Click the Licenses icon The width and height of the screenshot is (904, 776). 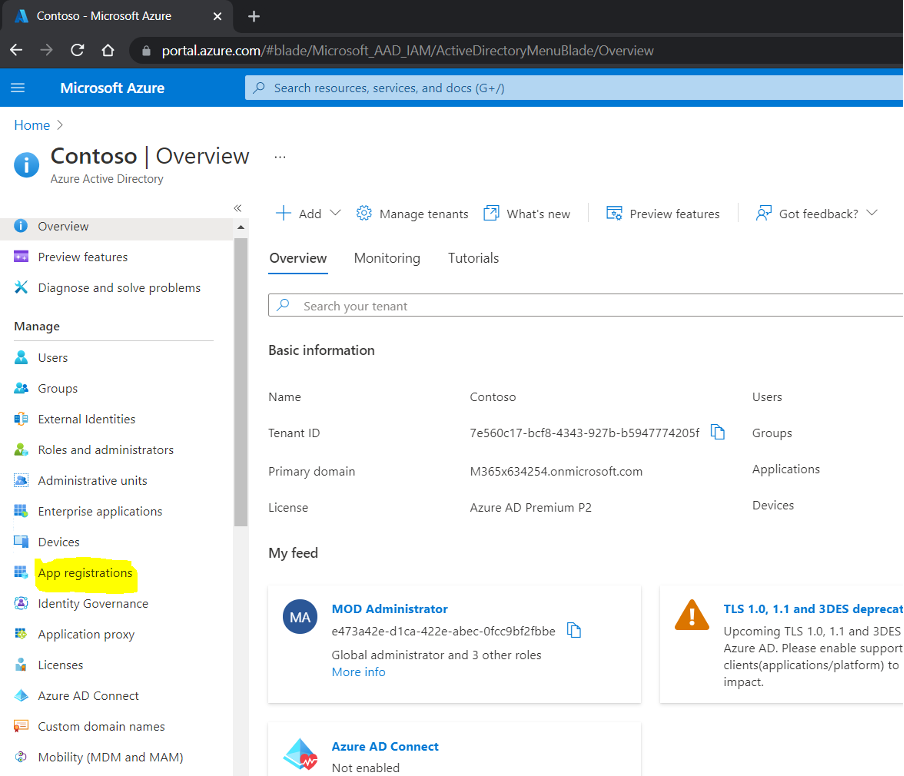tap(21, 665)
